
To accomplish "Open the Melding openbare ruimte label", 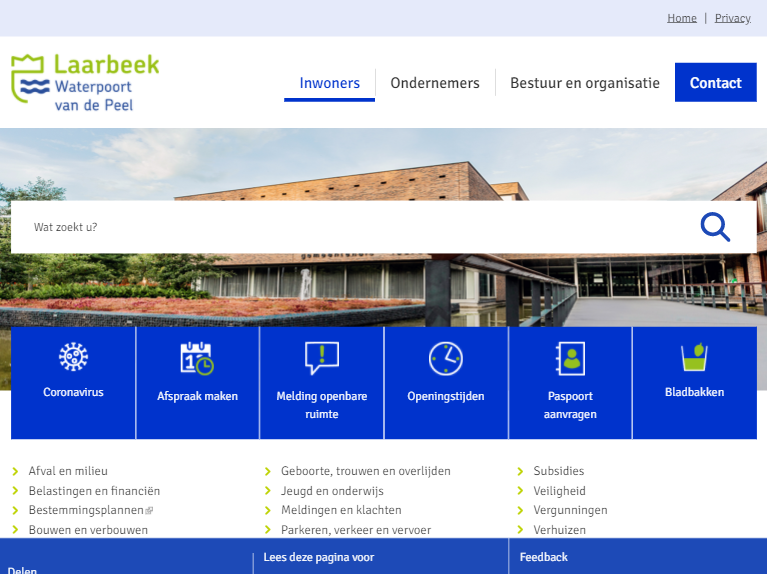I will (x=321, y=405).
